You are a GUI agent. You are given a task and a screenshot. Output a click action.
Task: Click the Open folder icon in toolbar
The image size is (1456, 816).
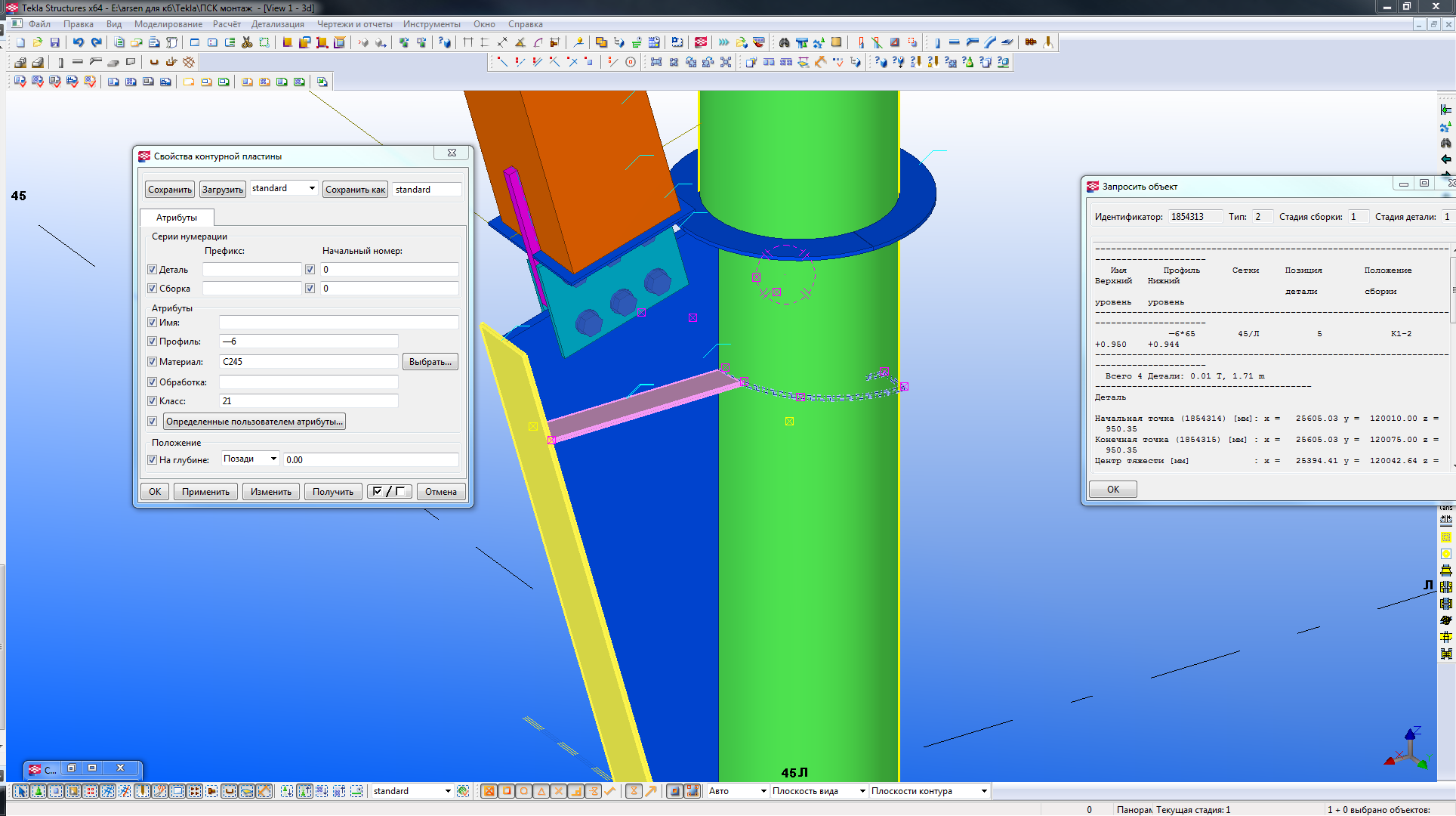tap(37, 42)
